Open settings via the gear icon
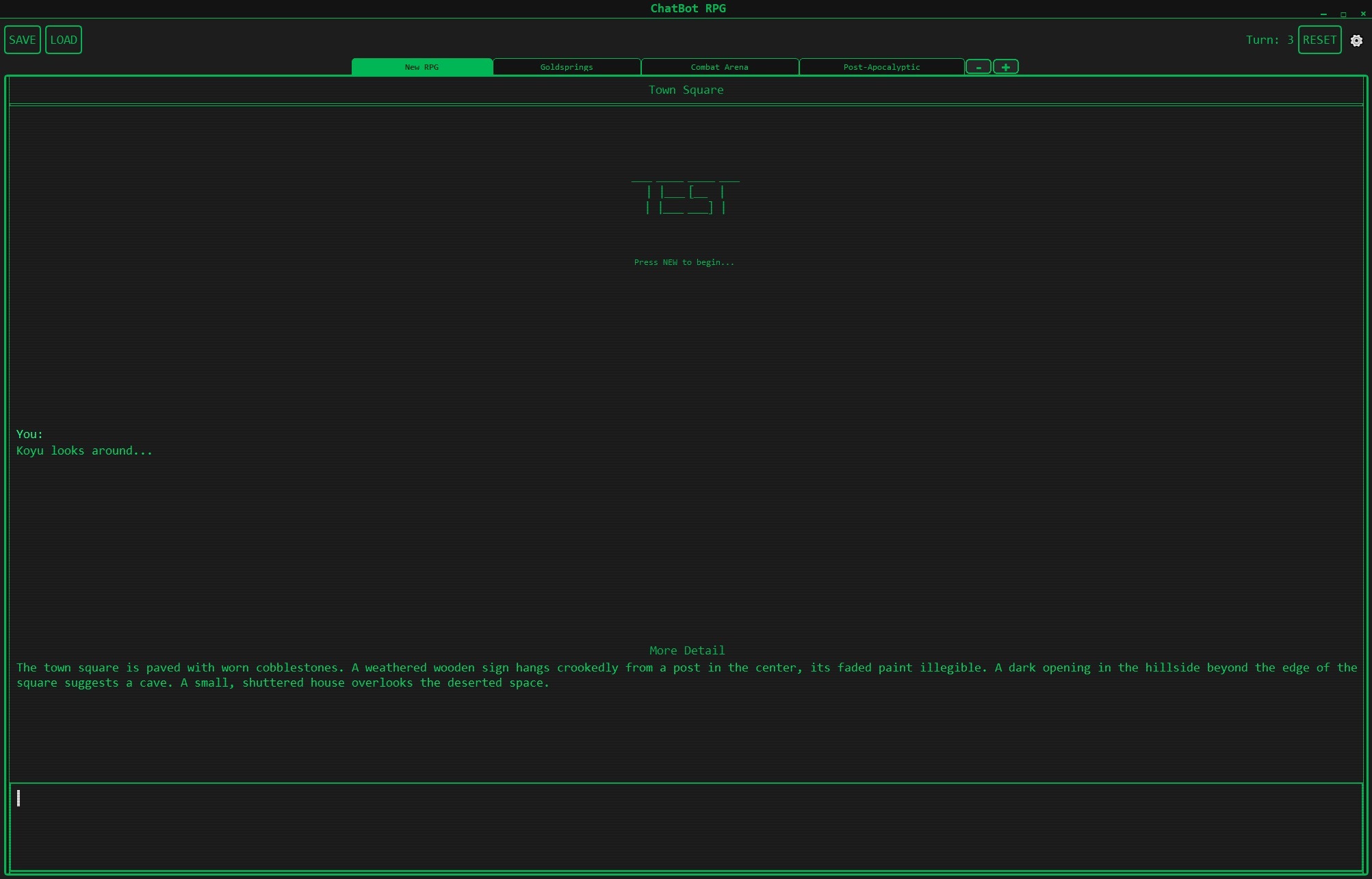Viewport: 1372px width, 879px height. point(1356,40)
